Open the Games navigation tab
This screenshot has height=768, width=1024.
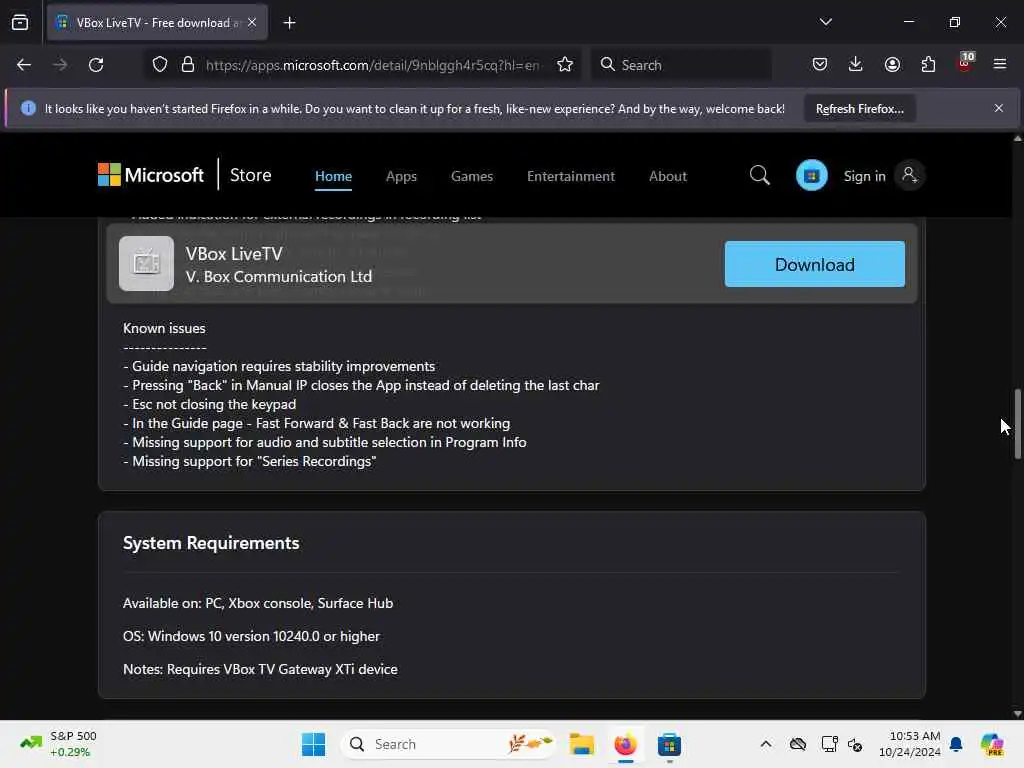tap(472, 176)
